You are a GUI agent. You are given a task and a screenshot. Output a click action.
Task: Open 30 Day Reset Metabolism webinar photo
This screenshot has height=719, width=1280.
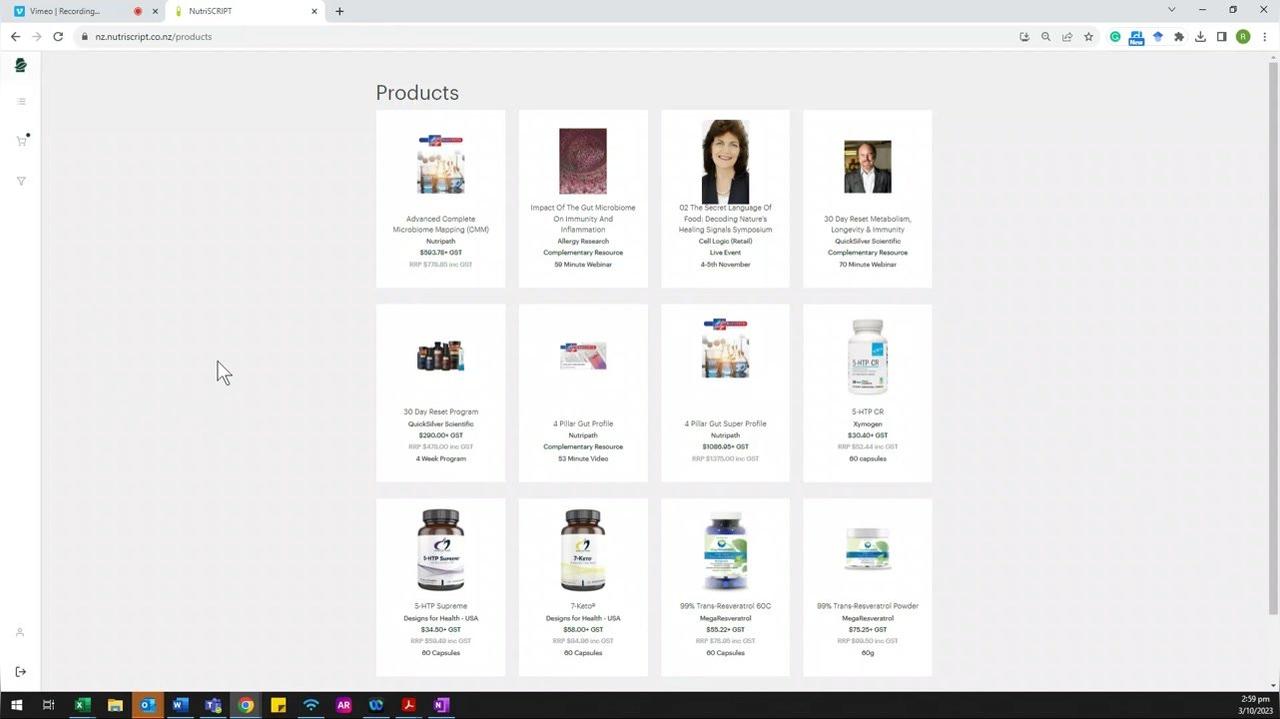coord(867,167)
